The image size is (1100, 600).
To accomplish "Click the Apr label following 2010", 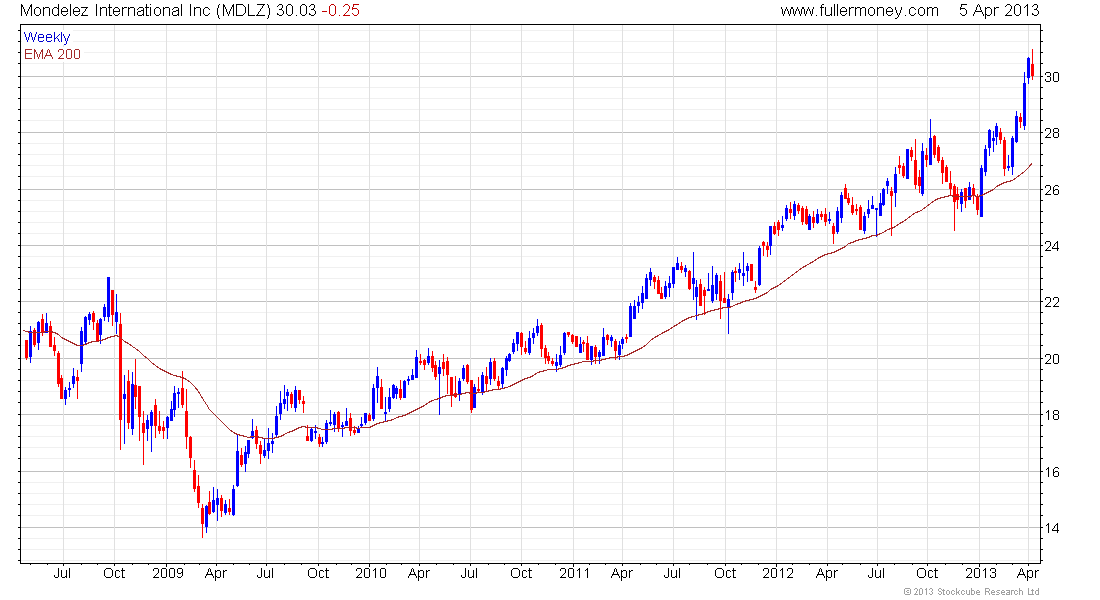I will [x=419, y=573].
